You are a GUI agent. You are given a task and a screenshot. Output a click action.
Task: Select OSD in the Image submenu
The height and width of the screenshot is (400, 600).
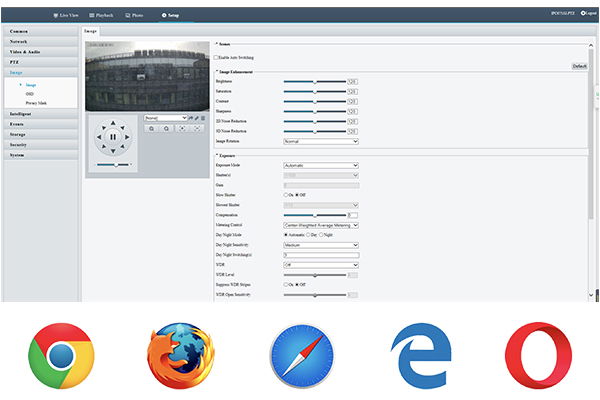(x=29, y=94)
